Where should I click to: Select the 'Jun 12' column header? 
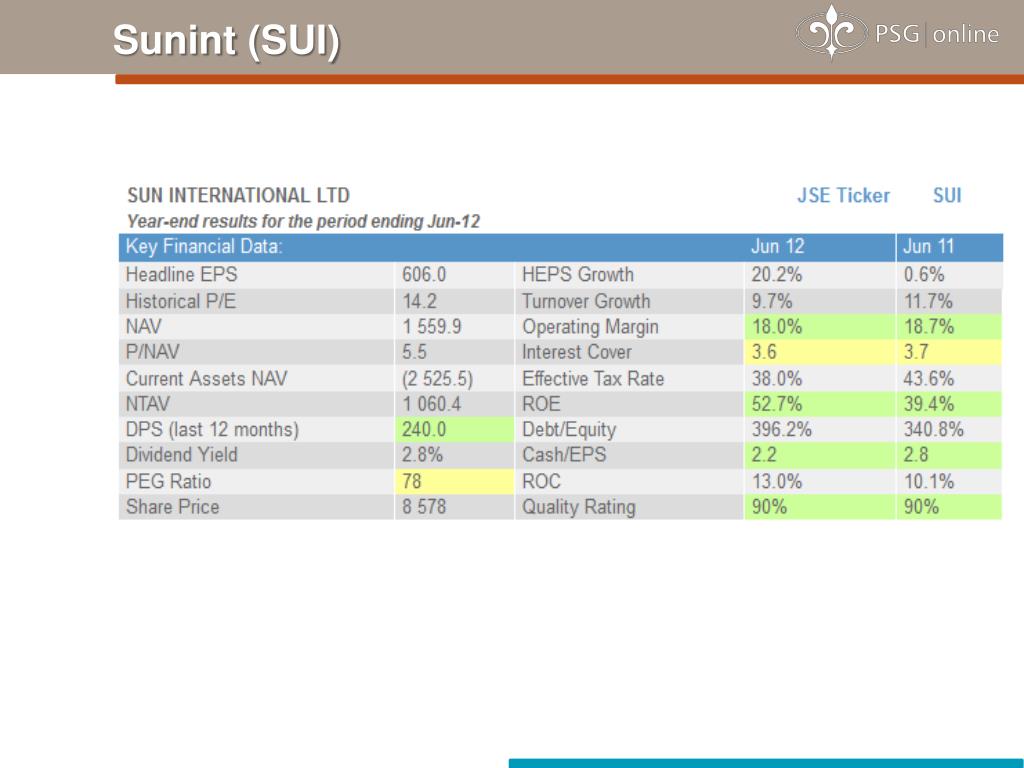777,247
